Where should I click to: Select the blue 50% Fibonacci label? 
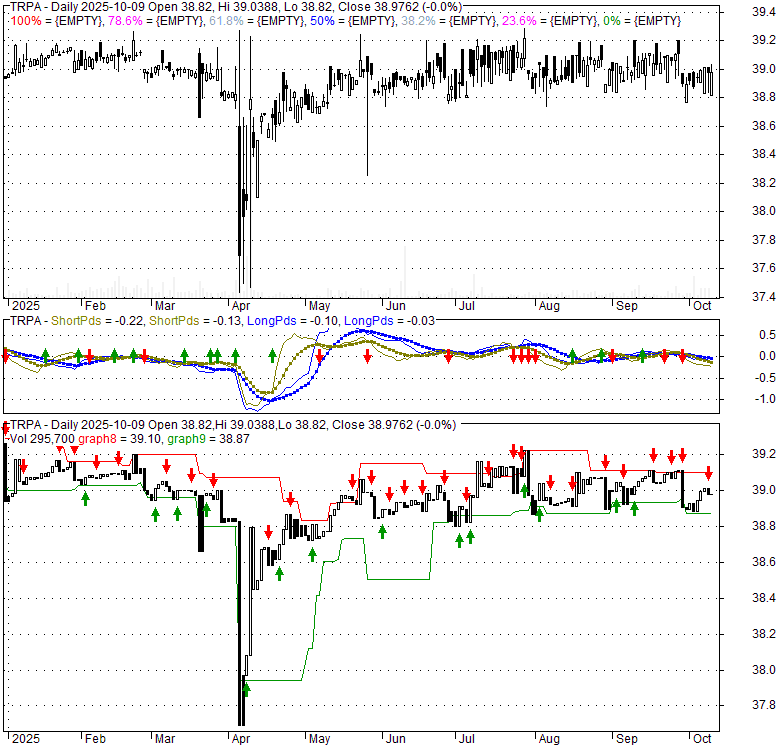click(x=322, y=21)
